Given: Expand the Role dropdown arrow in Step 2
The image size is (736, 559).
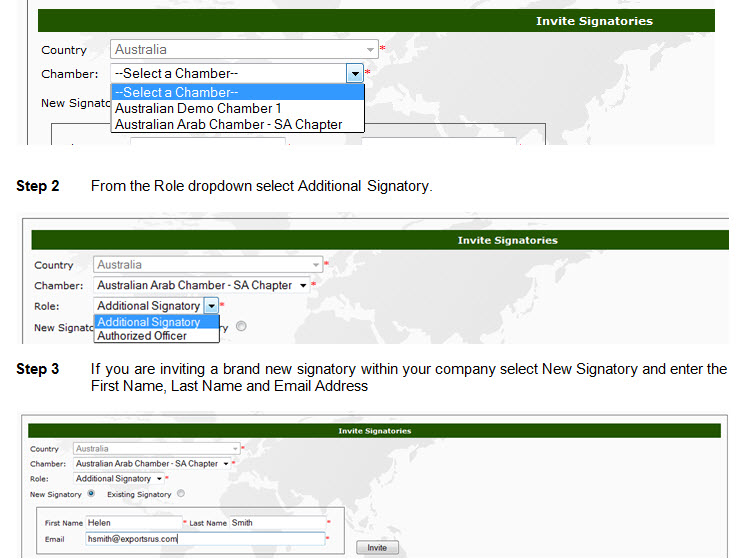Looking at the screenshot, I should [210, 306].
